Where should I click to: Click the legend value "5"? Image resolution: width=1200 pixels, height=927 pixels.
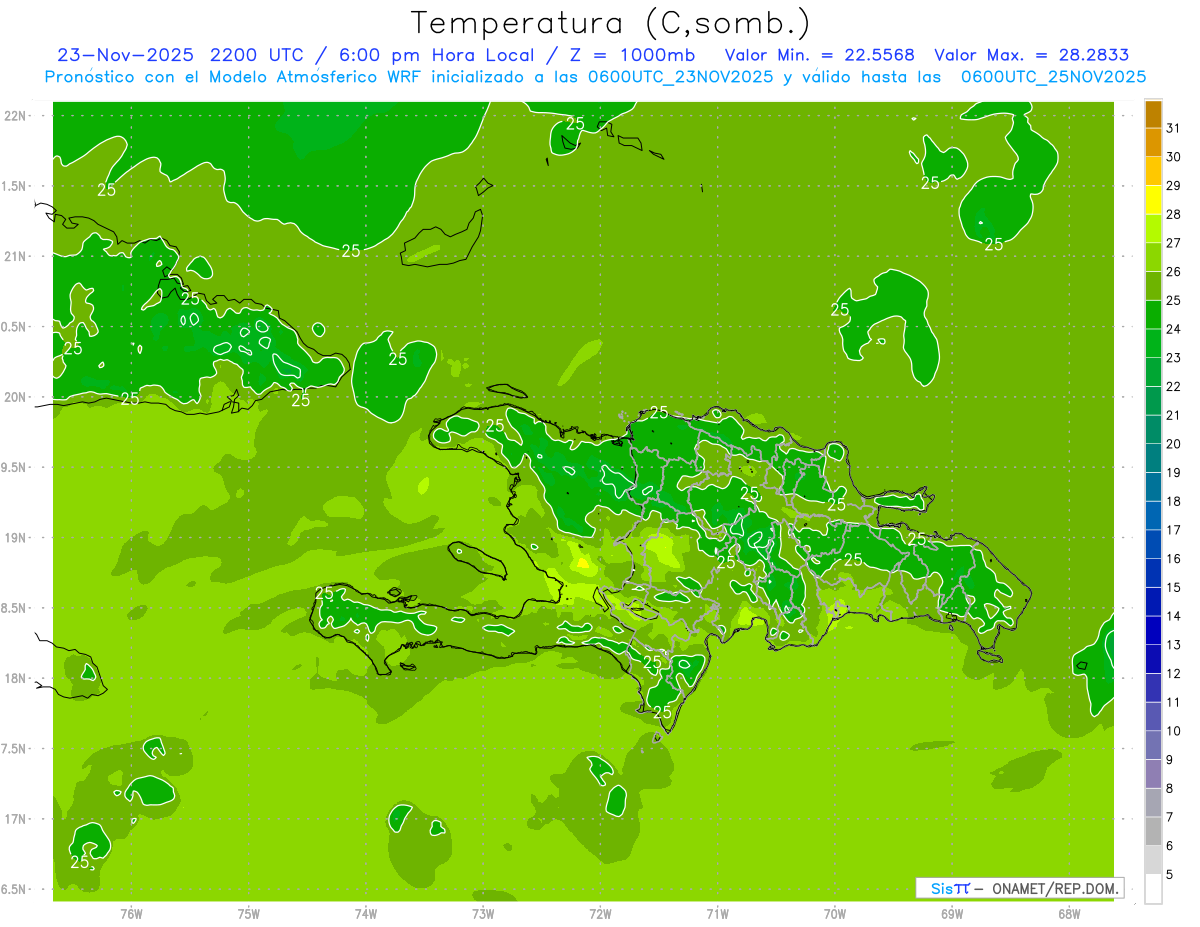coord(1170,875)
